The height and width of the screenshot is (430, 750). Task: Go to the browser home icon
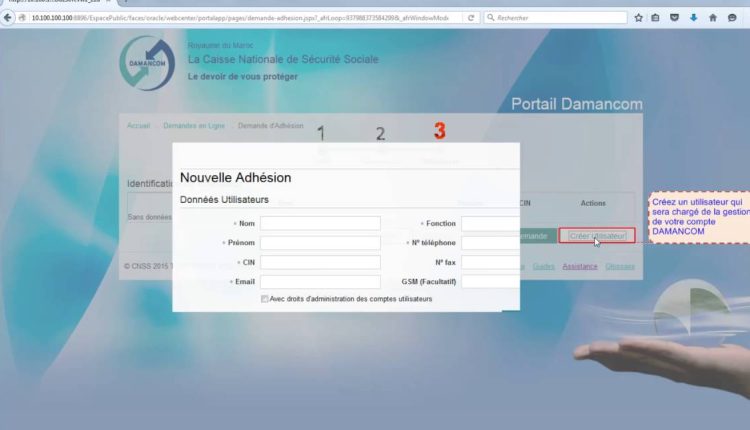pos(713,18)
